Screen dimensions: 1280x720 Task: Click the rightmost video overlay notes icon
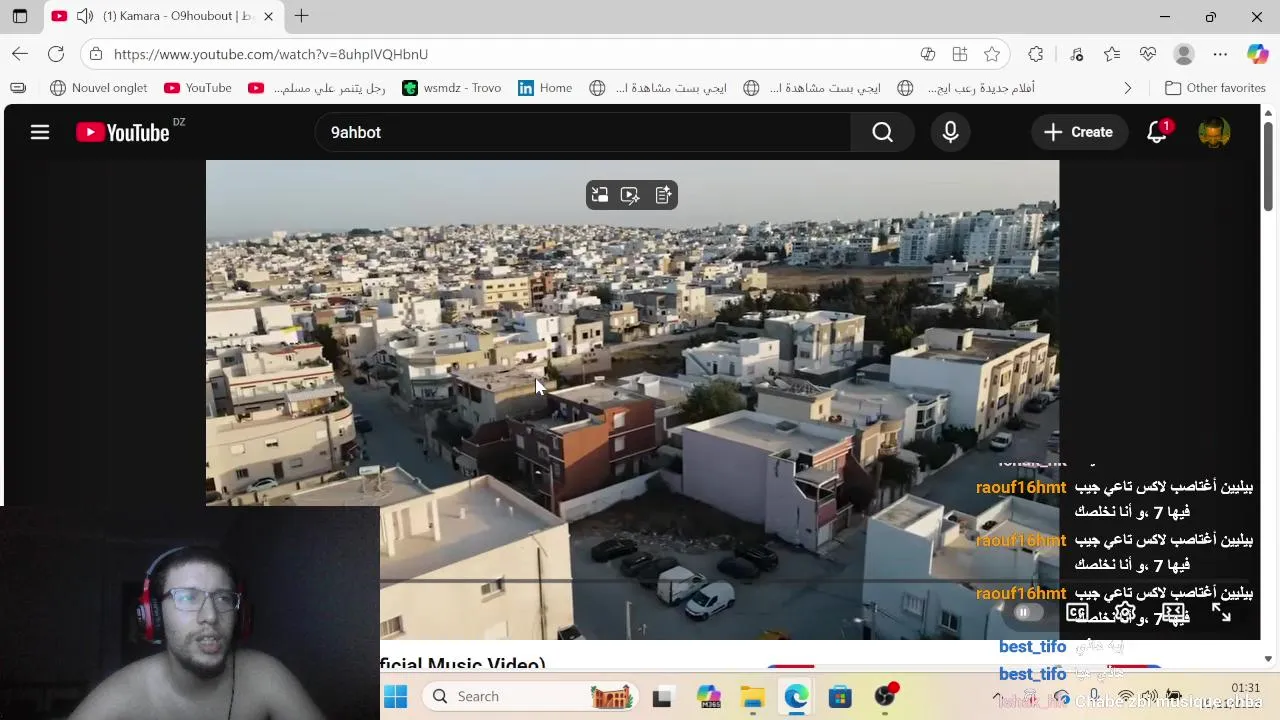662,195
